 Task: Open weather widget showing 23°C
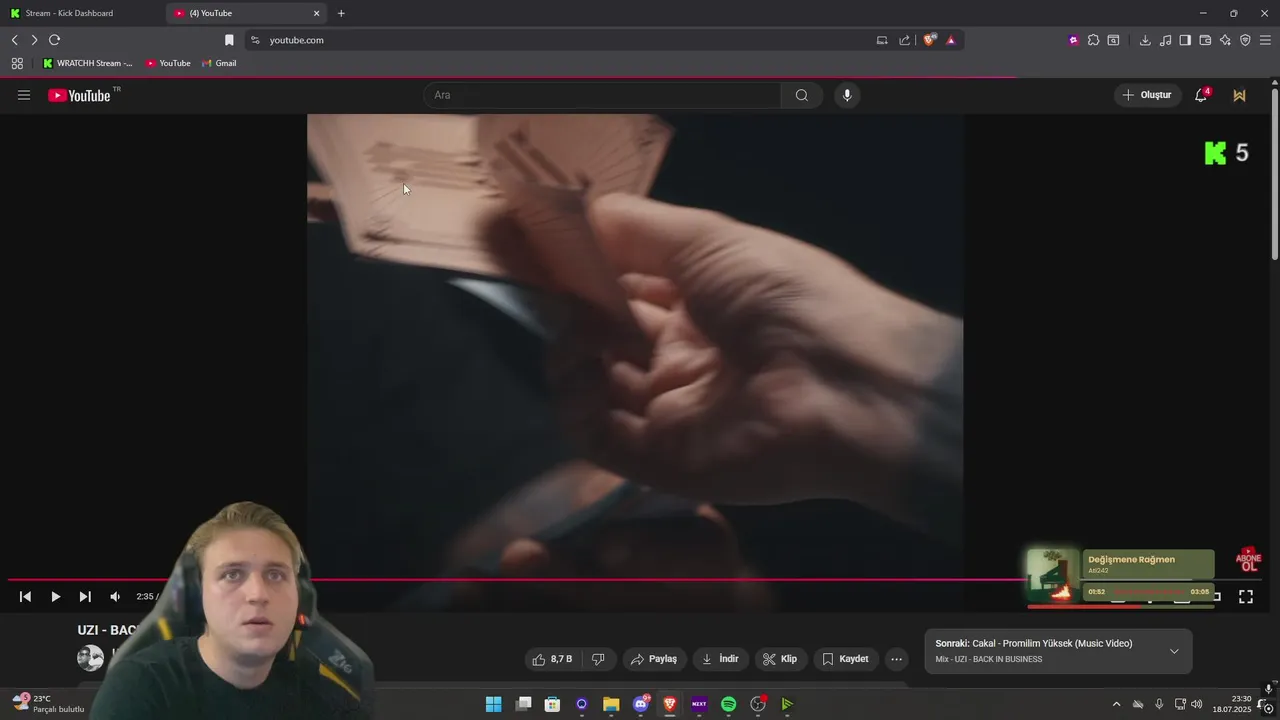(48, 704)
